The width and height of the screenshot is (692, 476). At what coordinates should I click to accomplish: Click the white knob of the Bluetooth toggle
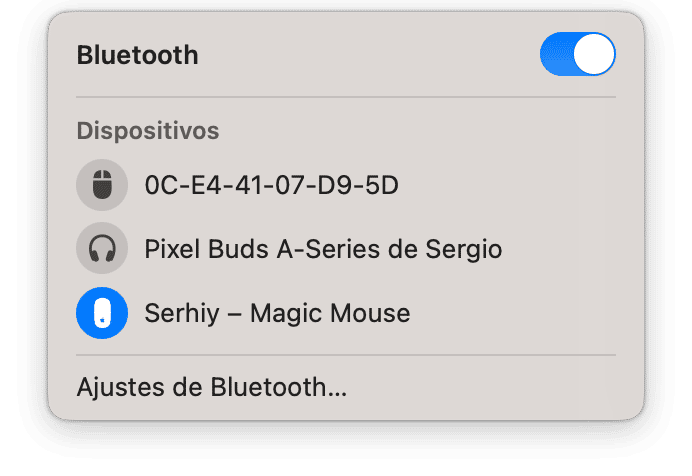(x=595, y=55)
